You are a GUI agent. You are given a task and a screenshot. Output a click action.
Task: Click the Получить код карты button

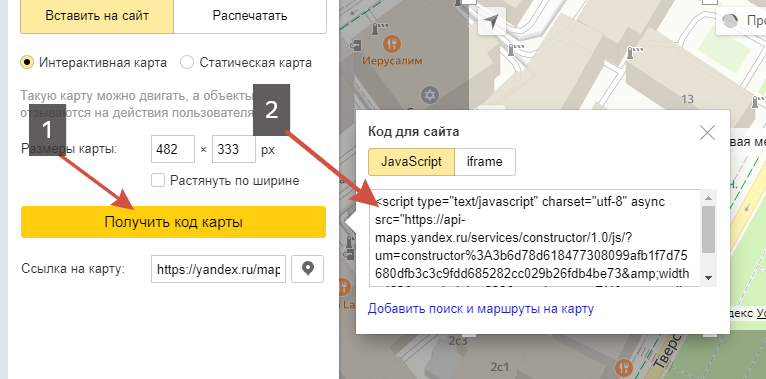coord(173,222)
